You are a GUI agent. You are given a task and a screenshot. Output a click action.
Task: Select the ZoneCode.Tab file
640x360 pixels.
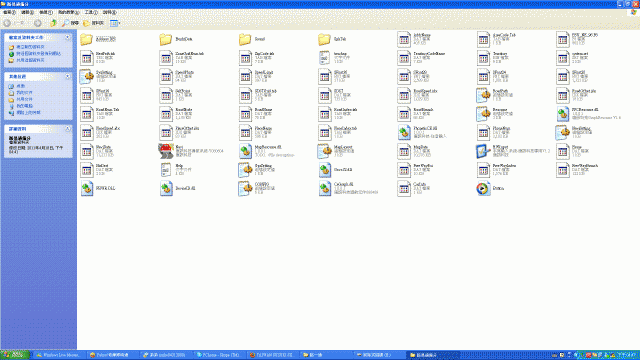pos(483,40)
